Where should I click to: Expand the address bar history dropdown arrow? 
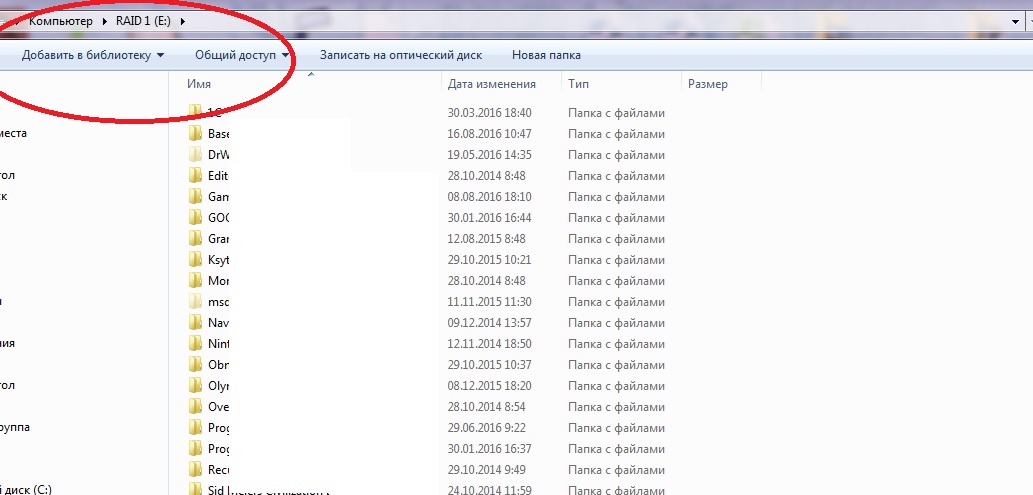click(x=1015, y=21)
